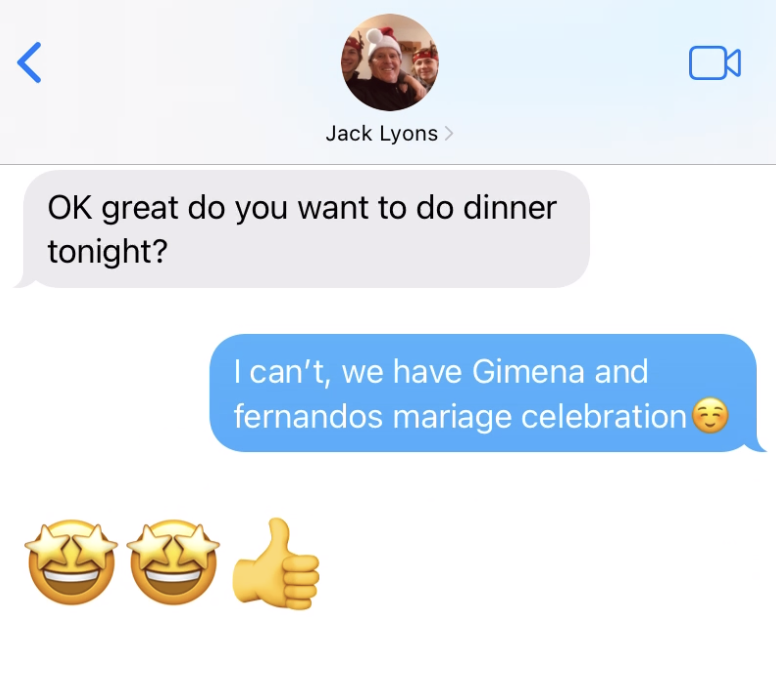Click the smiling emoji in blue bubble
776x678 pixels.
710,416
